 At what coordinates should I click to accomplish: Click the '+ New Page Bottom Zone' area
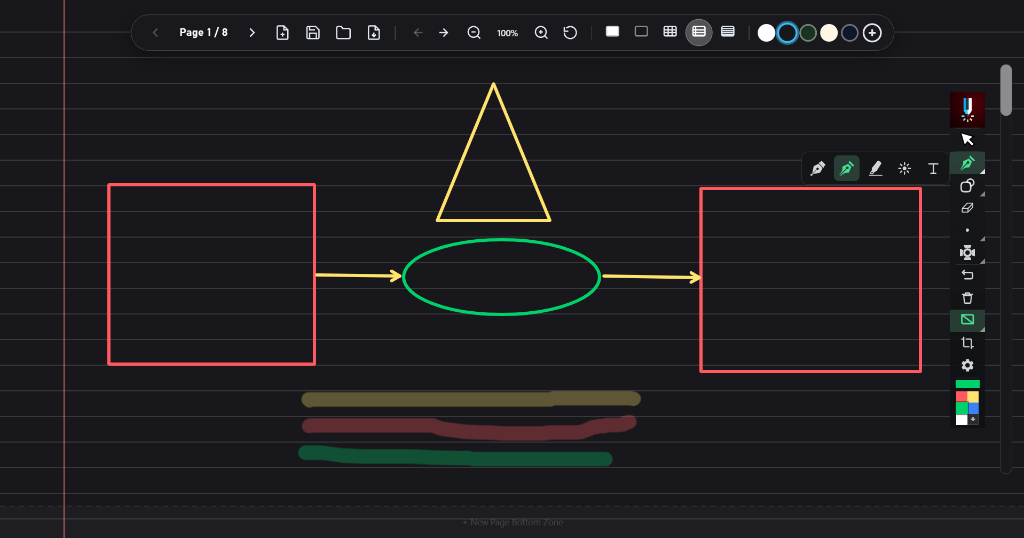(513, 522)
